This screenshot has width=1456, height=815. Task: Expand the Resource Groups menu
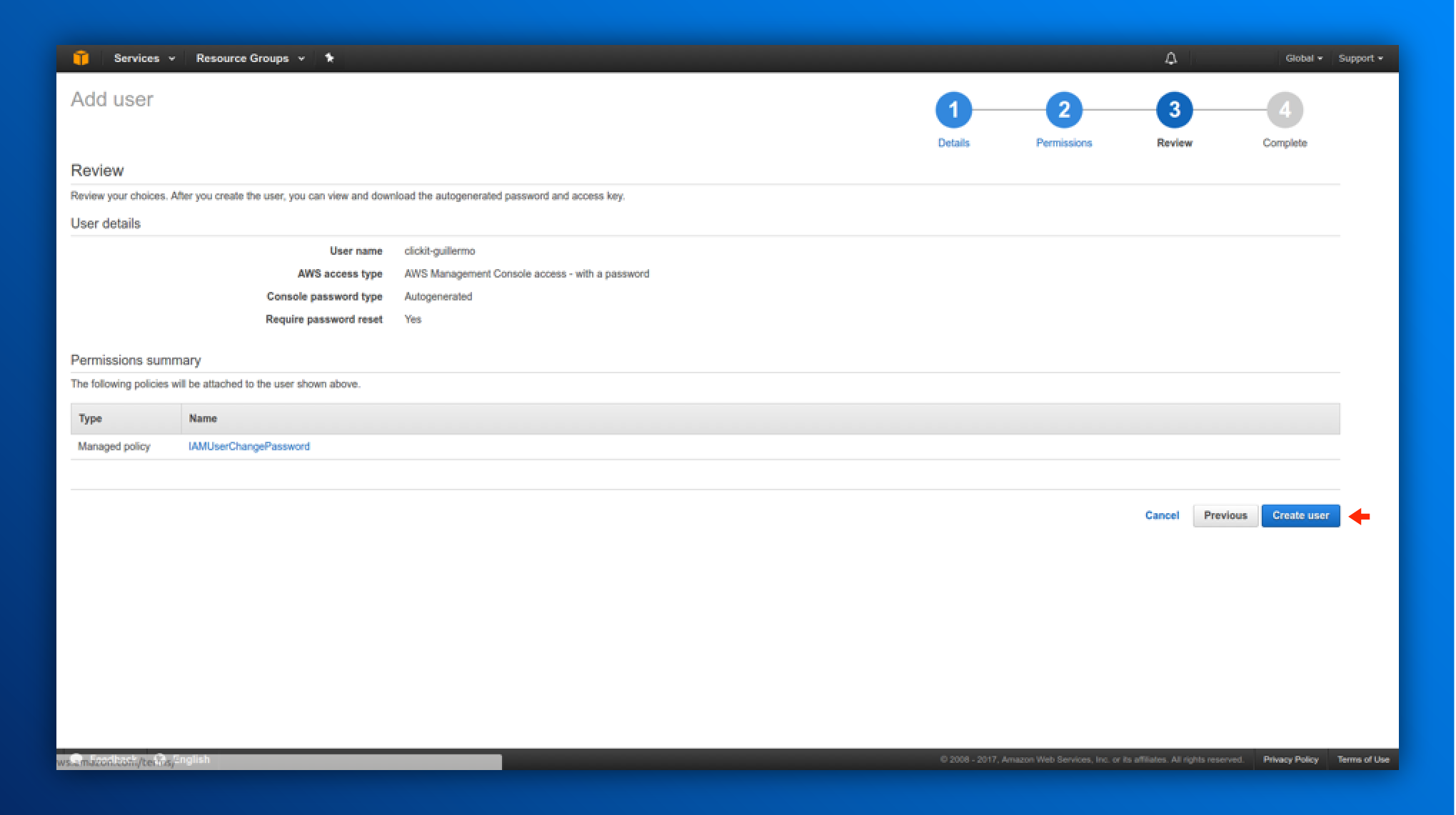(x=250, y=59)
